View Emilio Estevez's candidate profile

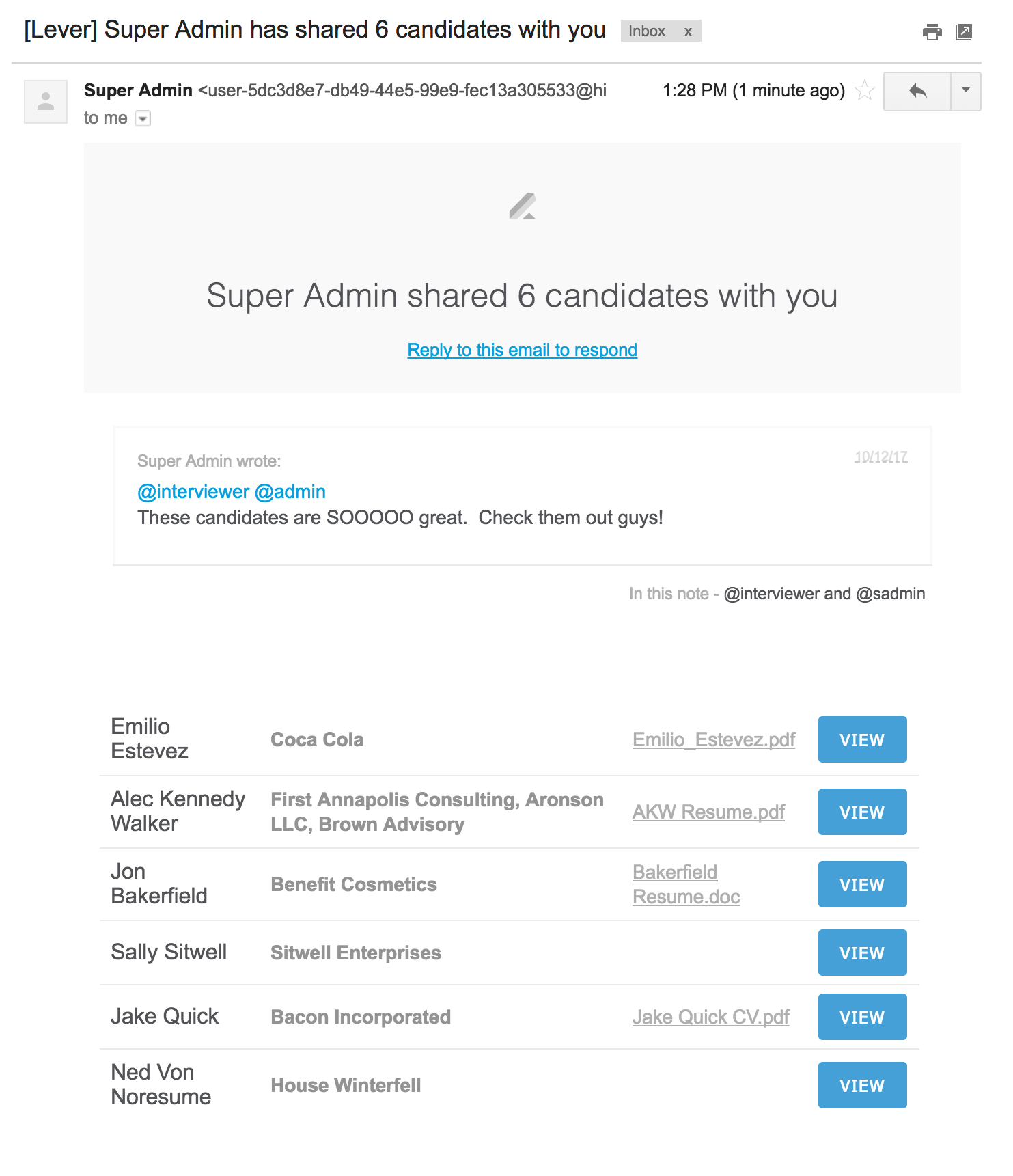click(861, 739)
